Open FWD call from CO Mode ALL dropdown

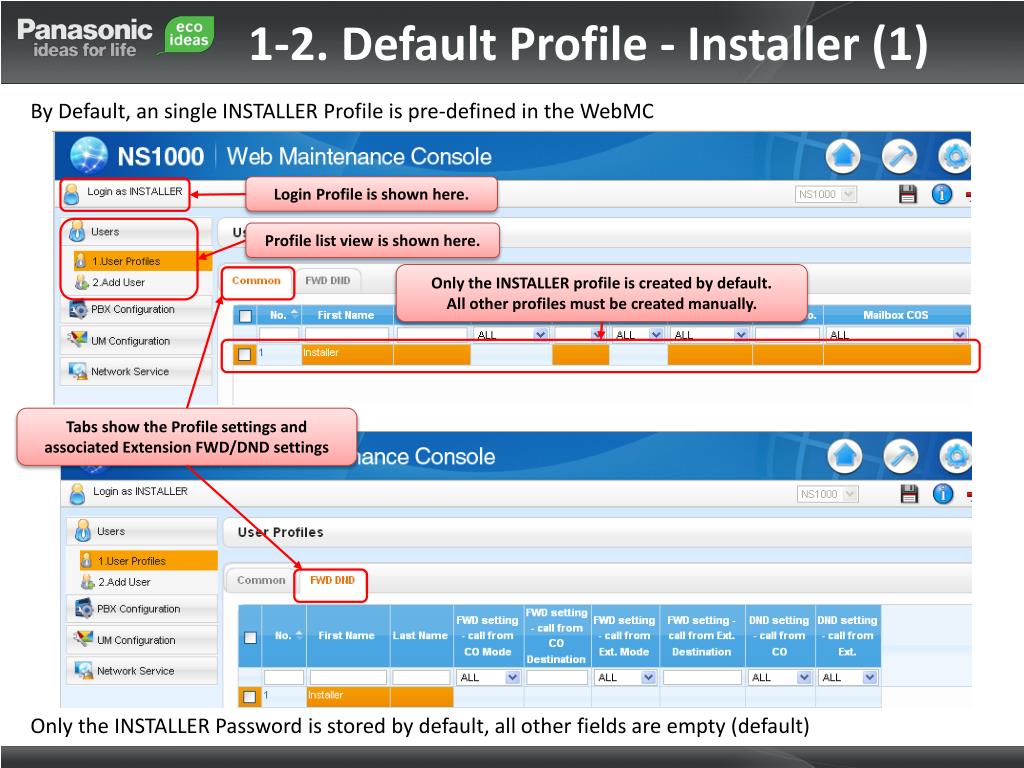488,678
